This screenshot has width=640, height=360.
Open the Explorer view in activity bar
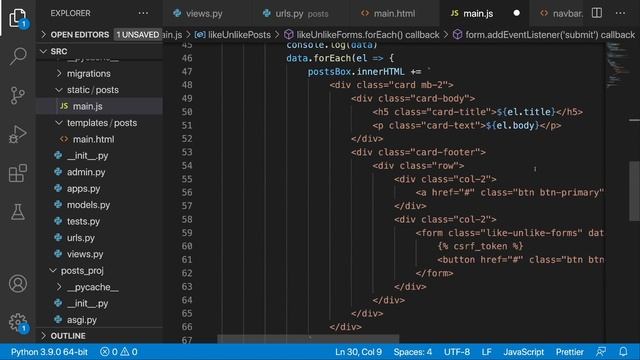[18, 18]
